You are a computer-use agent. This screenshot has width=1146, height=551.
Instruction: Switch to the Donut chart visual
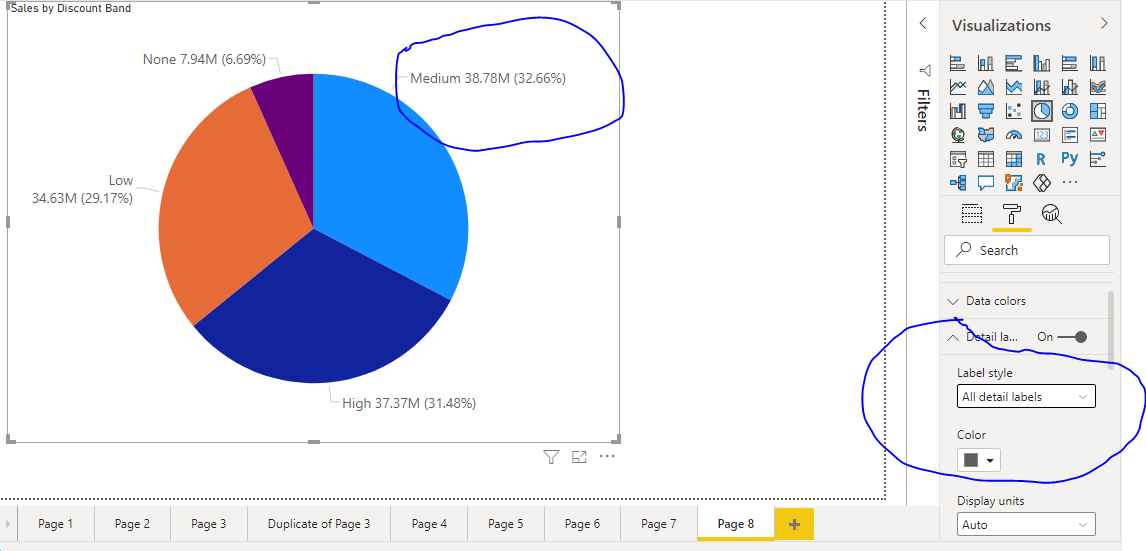(1069, 111)
